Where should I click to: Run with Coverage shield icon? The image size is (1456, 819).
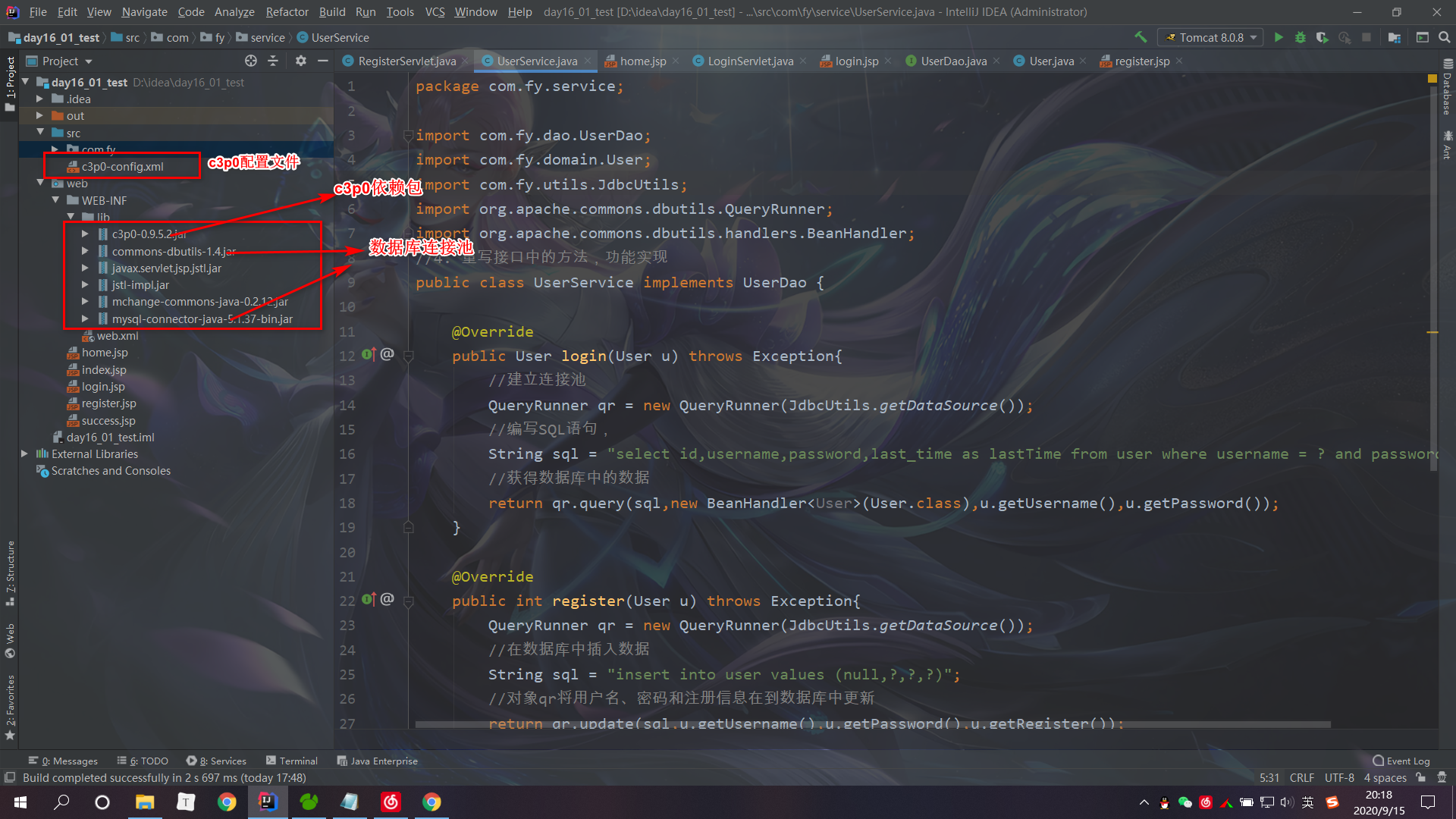coord(1322,37)
